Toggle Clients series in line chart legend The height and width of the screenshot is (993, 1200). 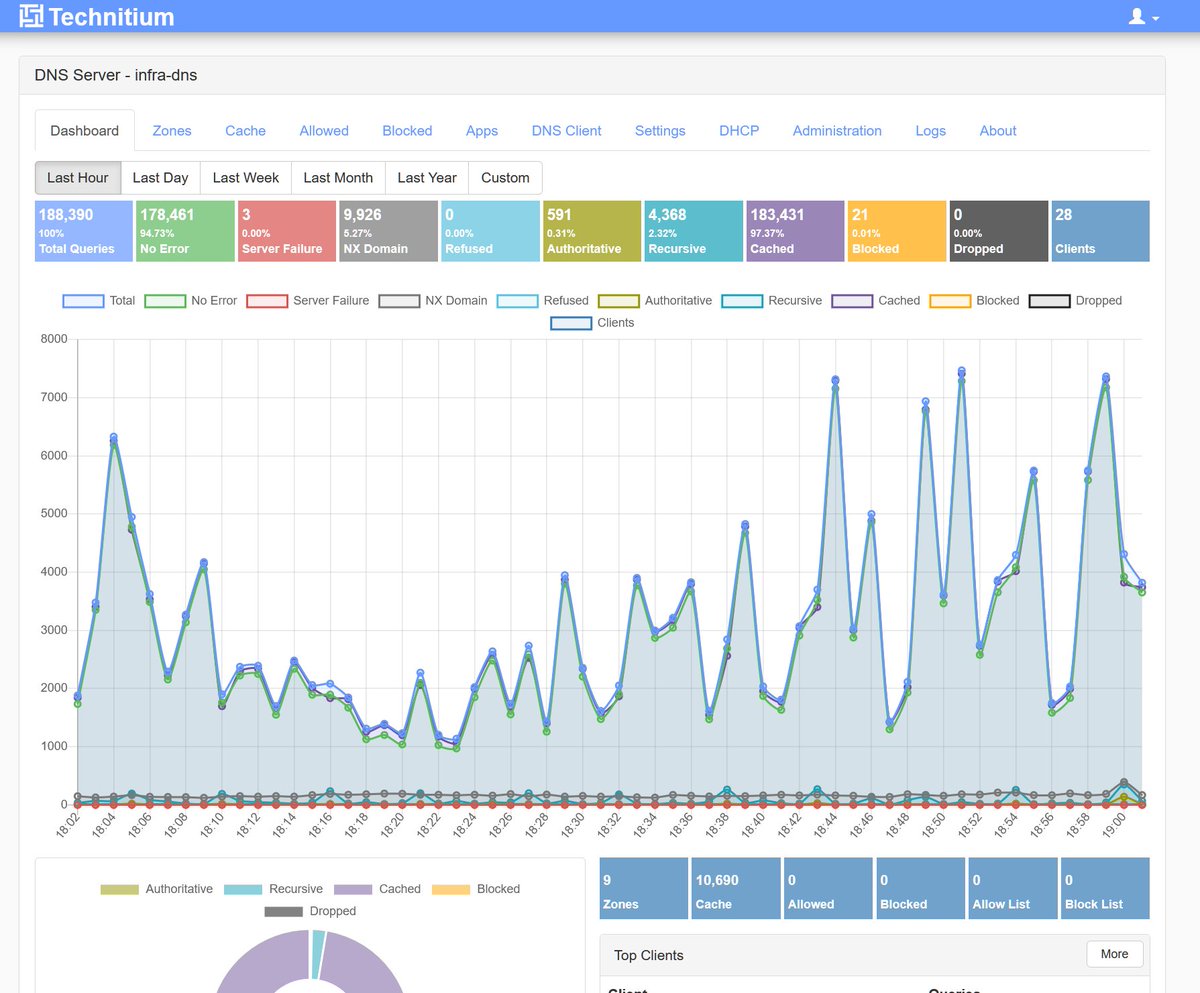[x=593, y=322]
